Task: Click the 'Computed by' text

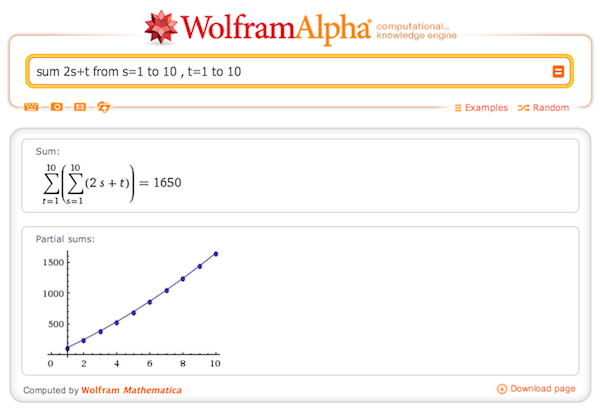Action: [x=51, y=390]
